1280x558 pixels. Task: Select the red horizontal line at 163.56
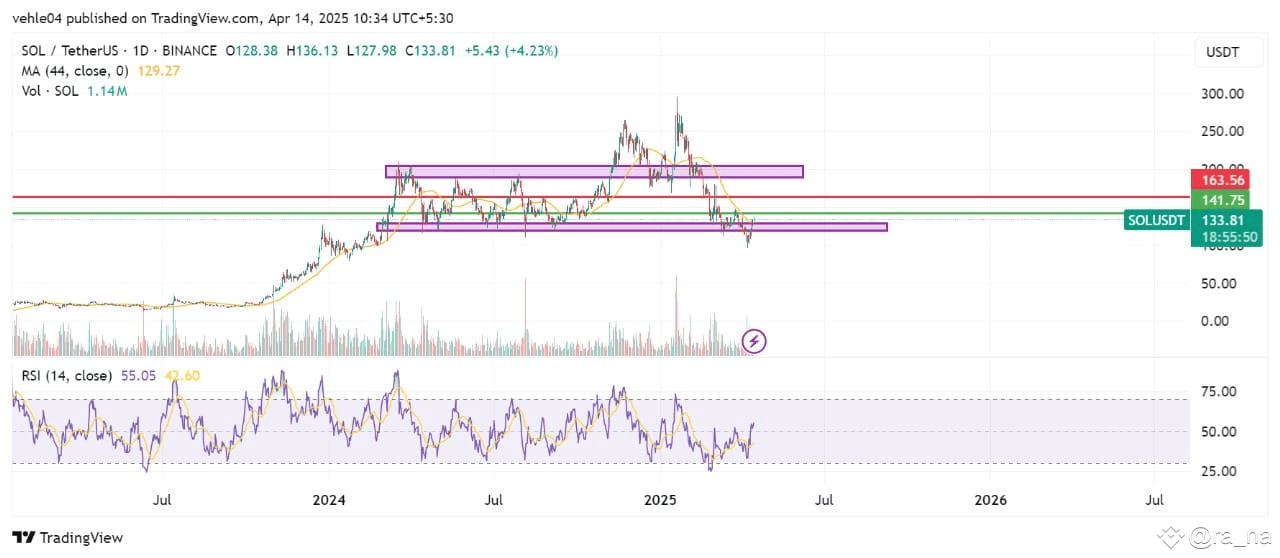[x=600, y=198]
